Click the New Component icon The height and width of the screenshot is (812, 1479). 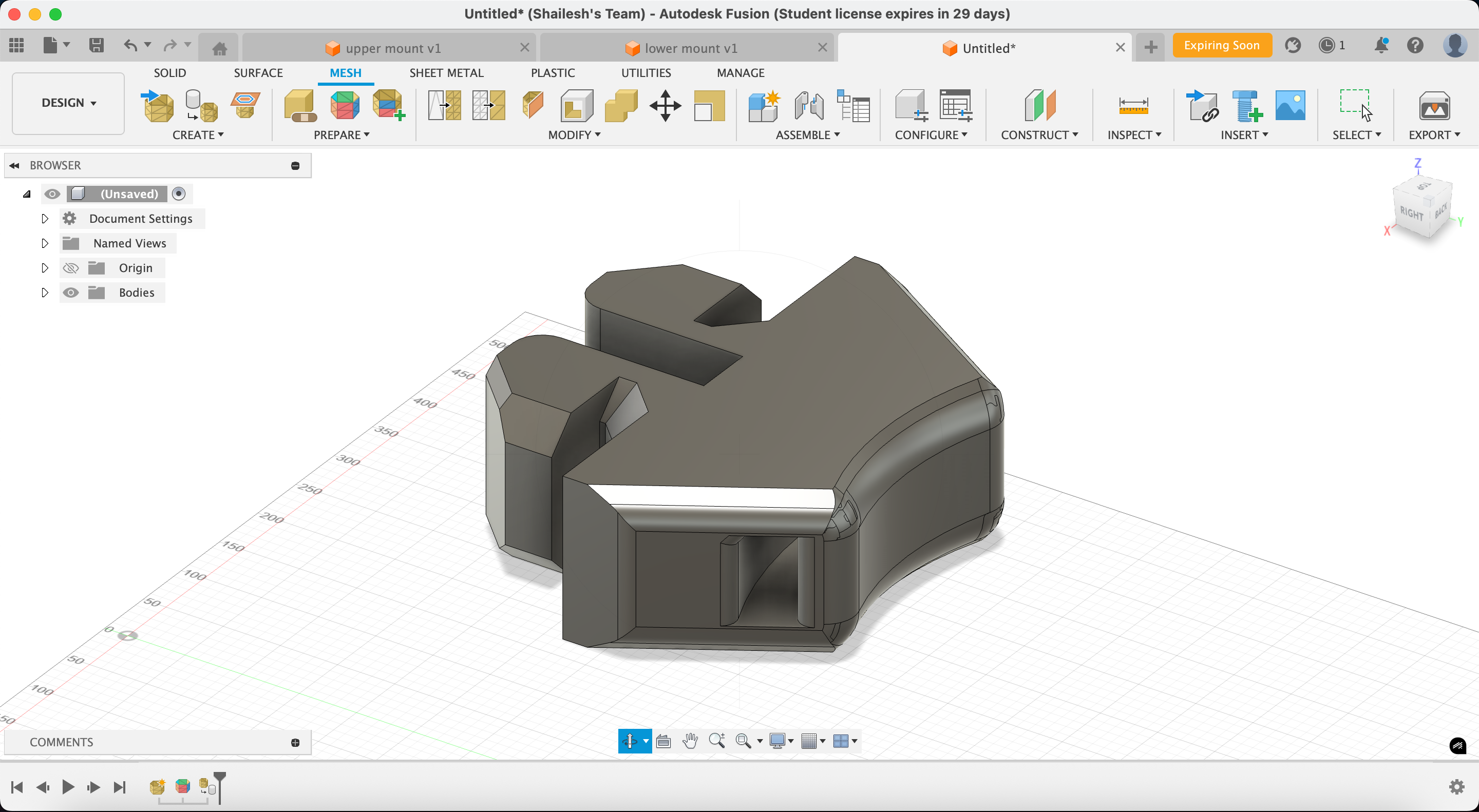click(x=764, y=106)
